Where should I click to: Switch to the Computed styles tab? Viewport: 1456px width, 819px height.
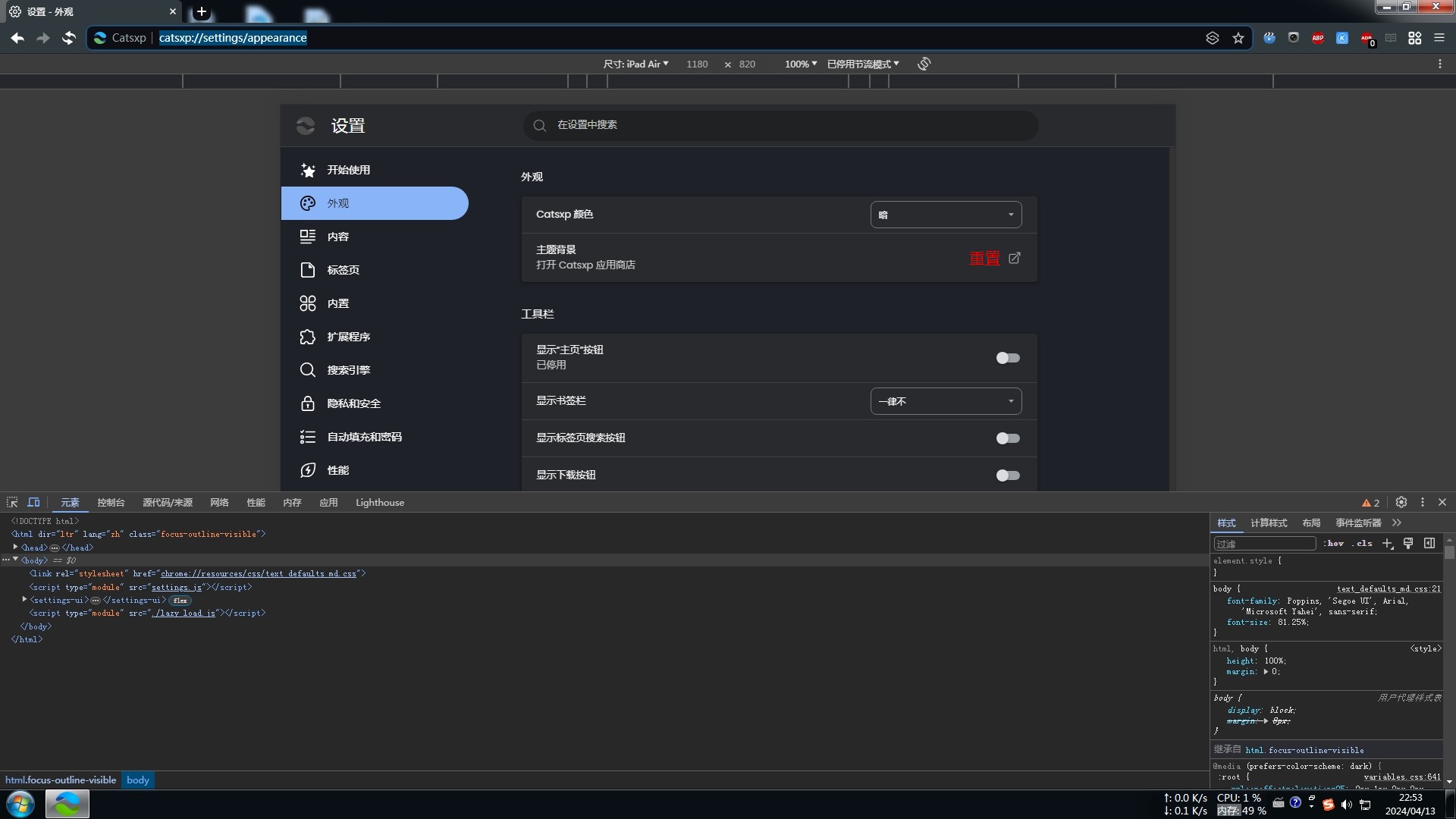[x=1269, y=522]
